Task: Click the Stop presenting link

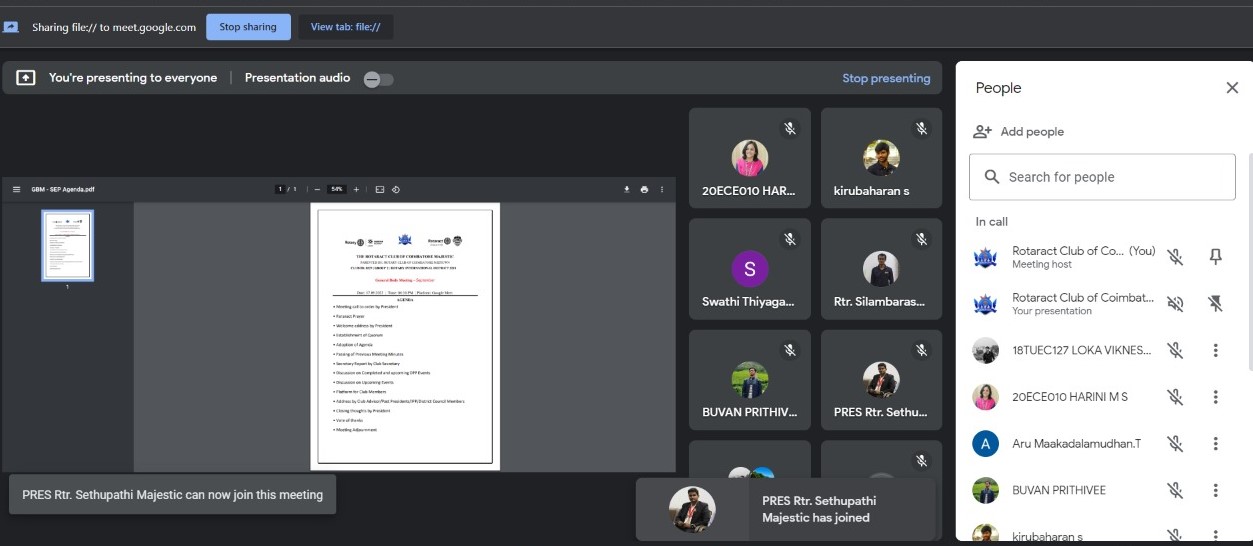Action: click(885, 78)
